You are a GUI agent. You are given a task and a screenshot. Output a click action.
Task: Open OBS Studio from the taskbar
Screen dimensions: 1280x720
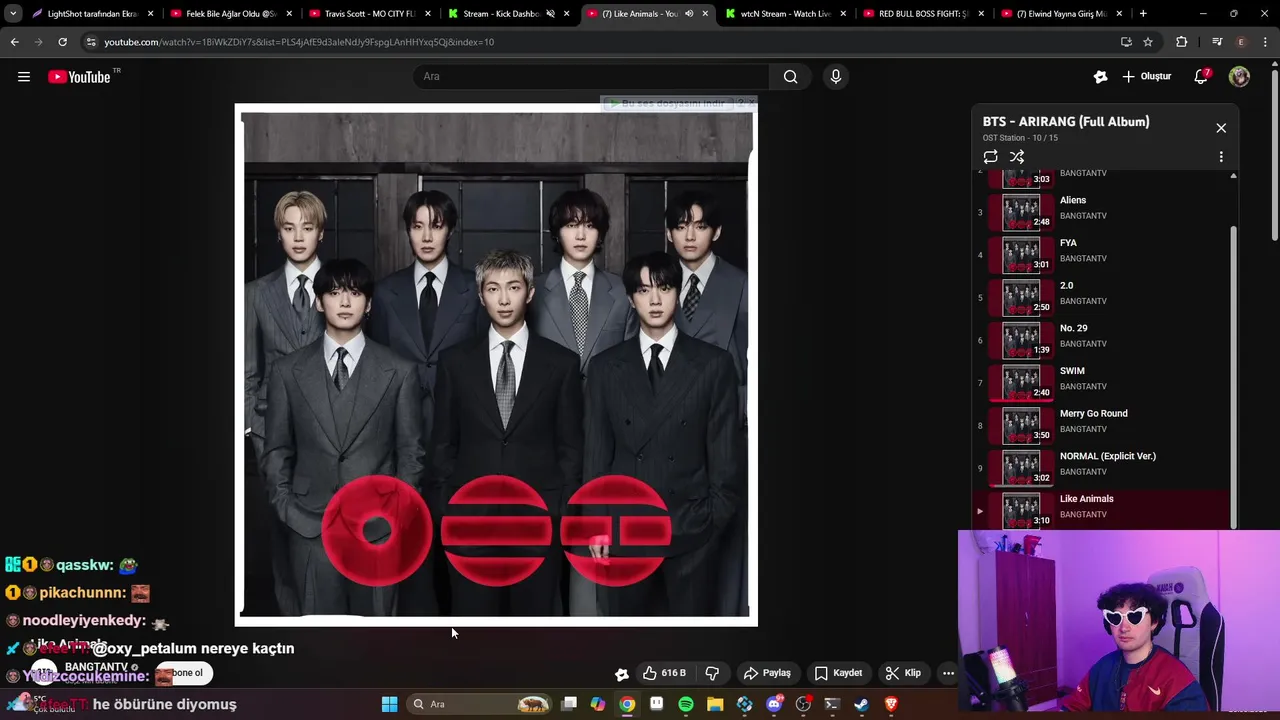(x=803, y=704)
